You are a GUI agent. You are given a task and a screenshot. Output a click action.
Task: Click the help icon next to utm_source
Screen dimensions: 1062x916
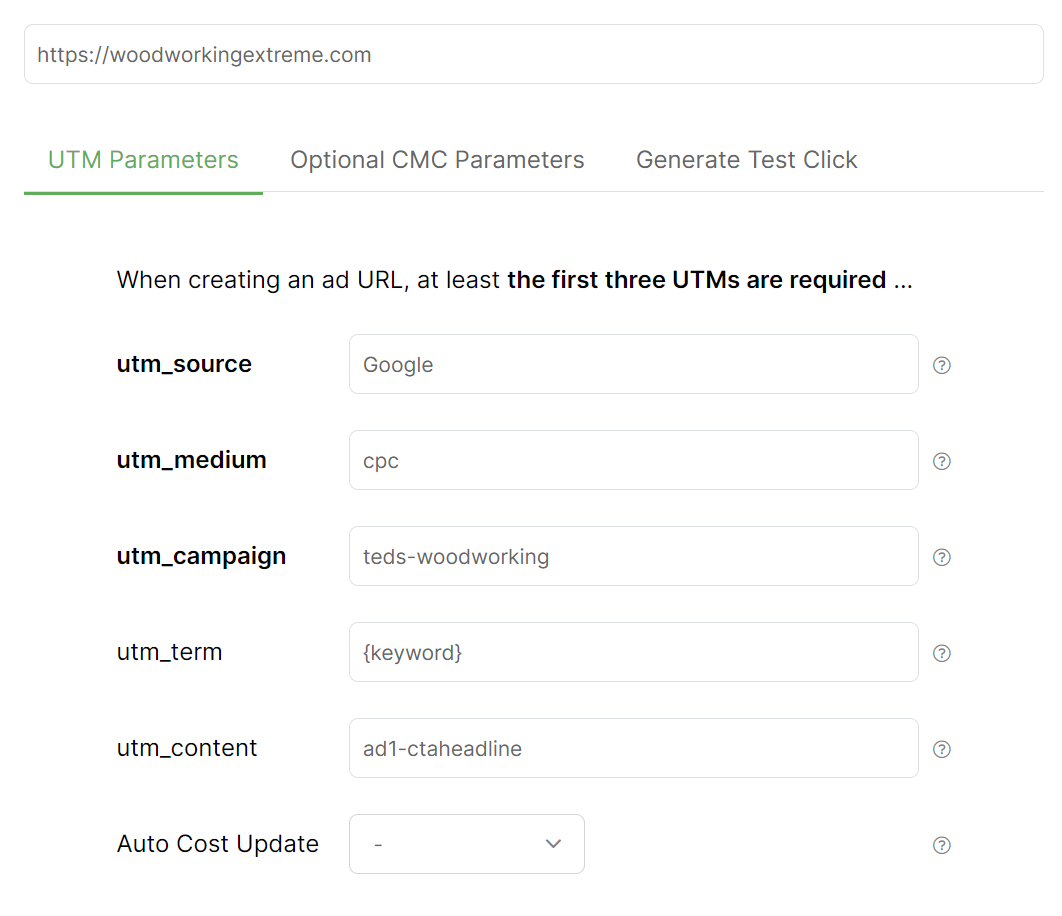(941, 365)
